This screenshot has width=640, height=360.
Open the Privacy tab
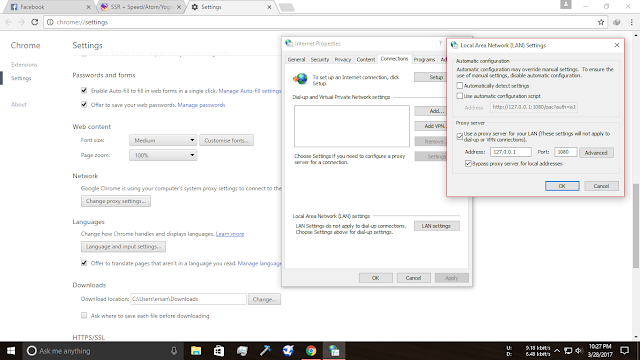coord(343,60)
